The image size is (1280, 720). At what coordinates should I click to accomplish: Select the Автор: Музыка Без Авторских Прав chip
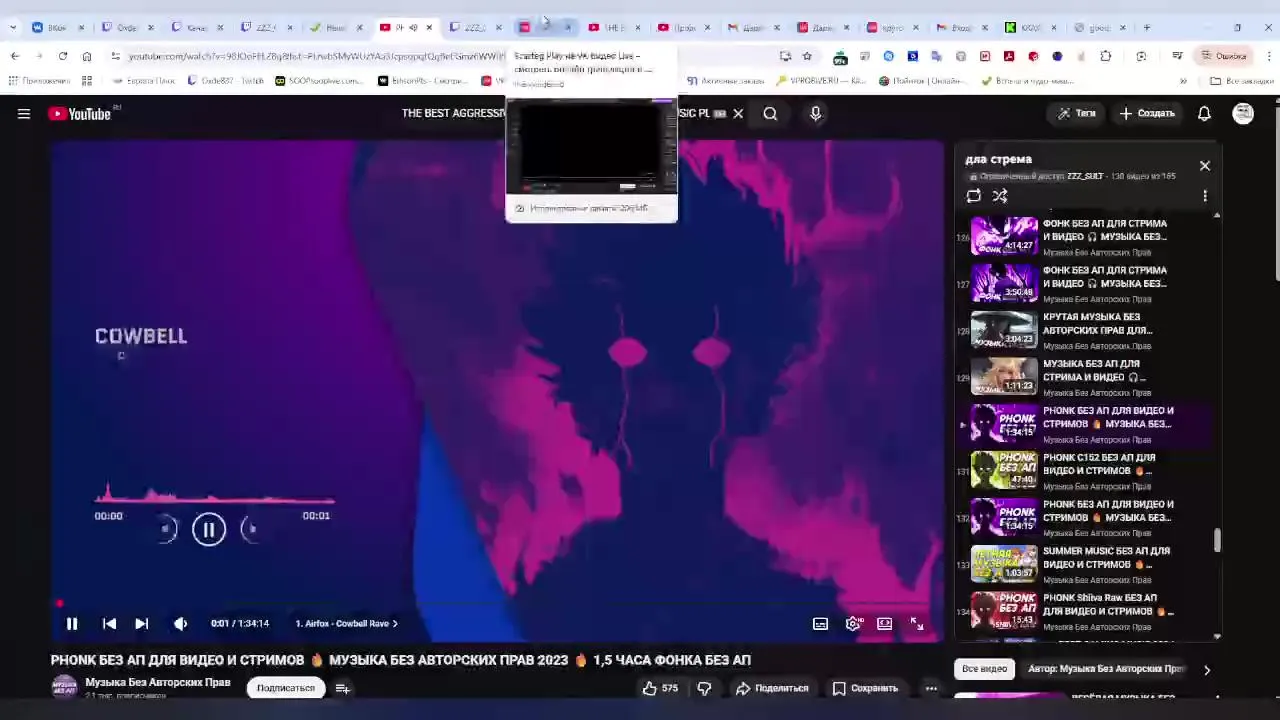click(1105, 669)
